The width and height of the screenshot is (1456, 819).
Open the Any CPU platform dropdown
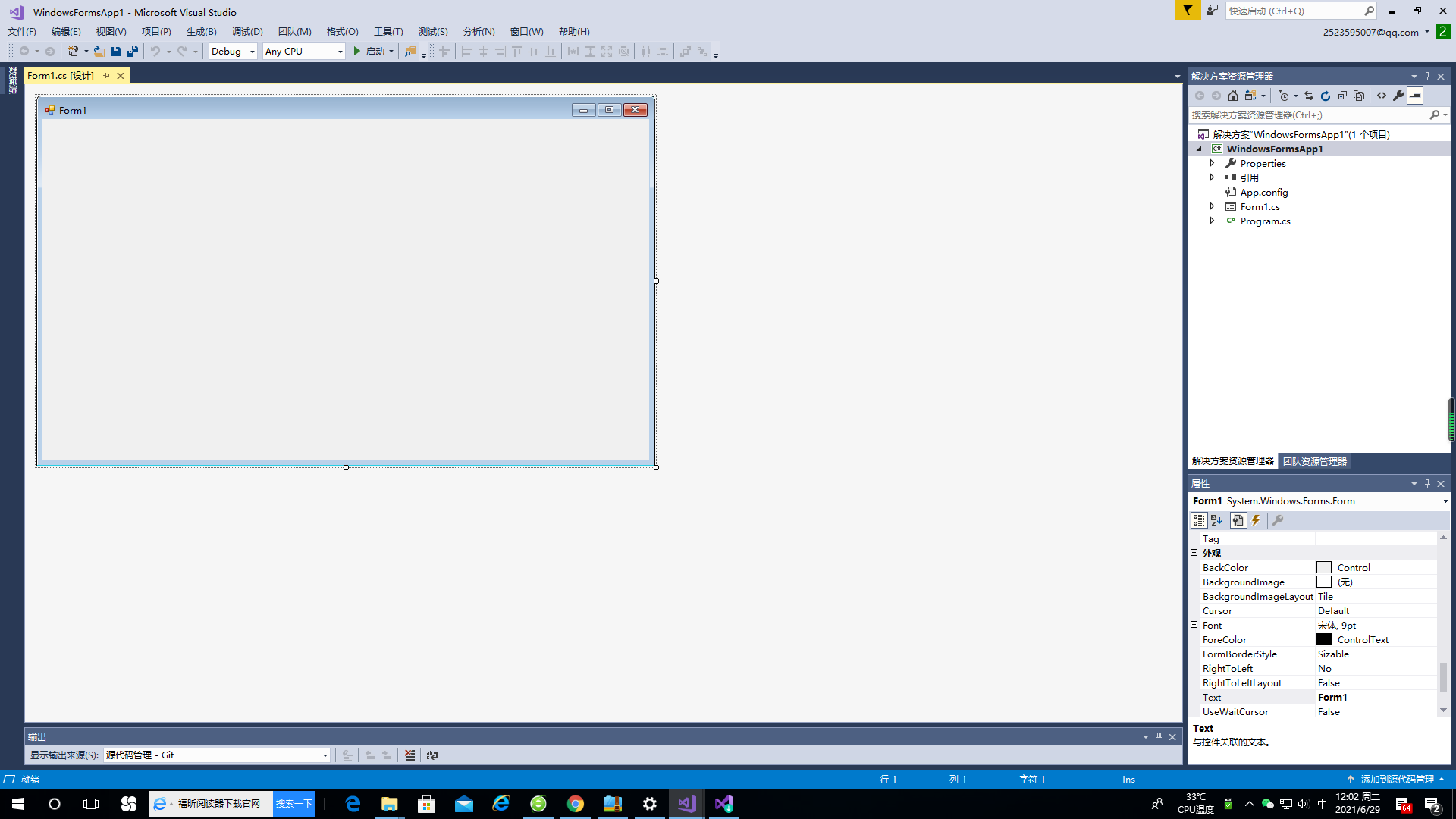tap(340, 51)
